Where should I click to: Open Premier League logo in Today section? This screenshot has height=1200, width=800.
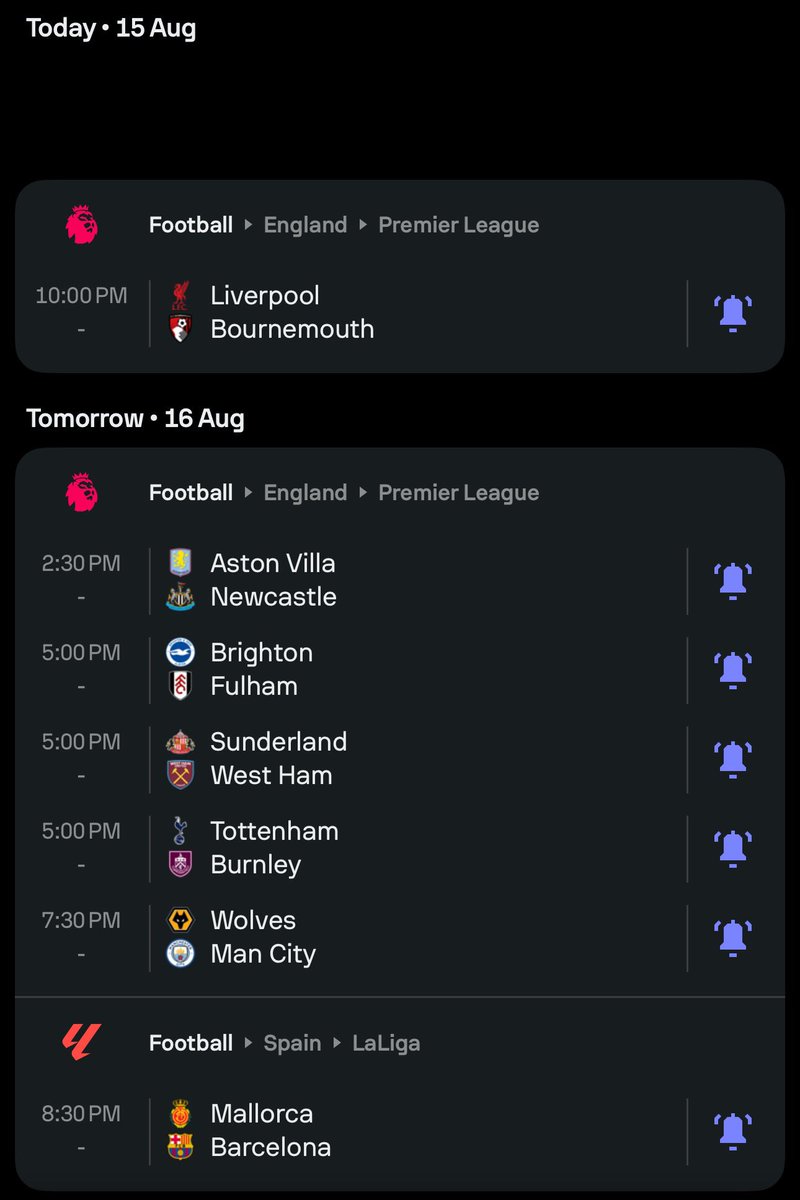[x=82, y=225]
